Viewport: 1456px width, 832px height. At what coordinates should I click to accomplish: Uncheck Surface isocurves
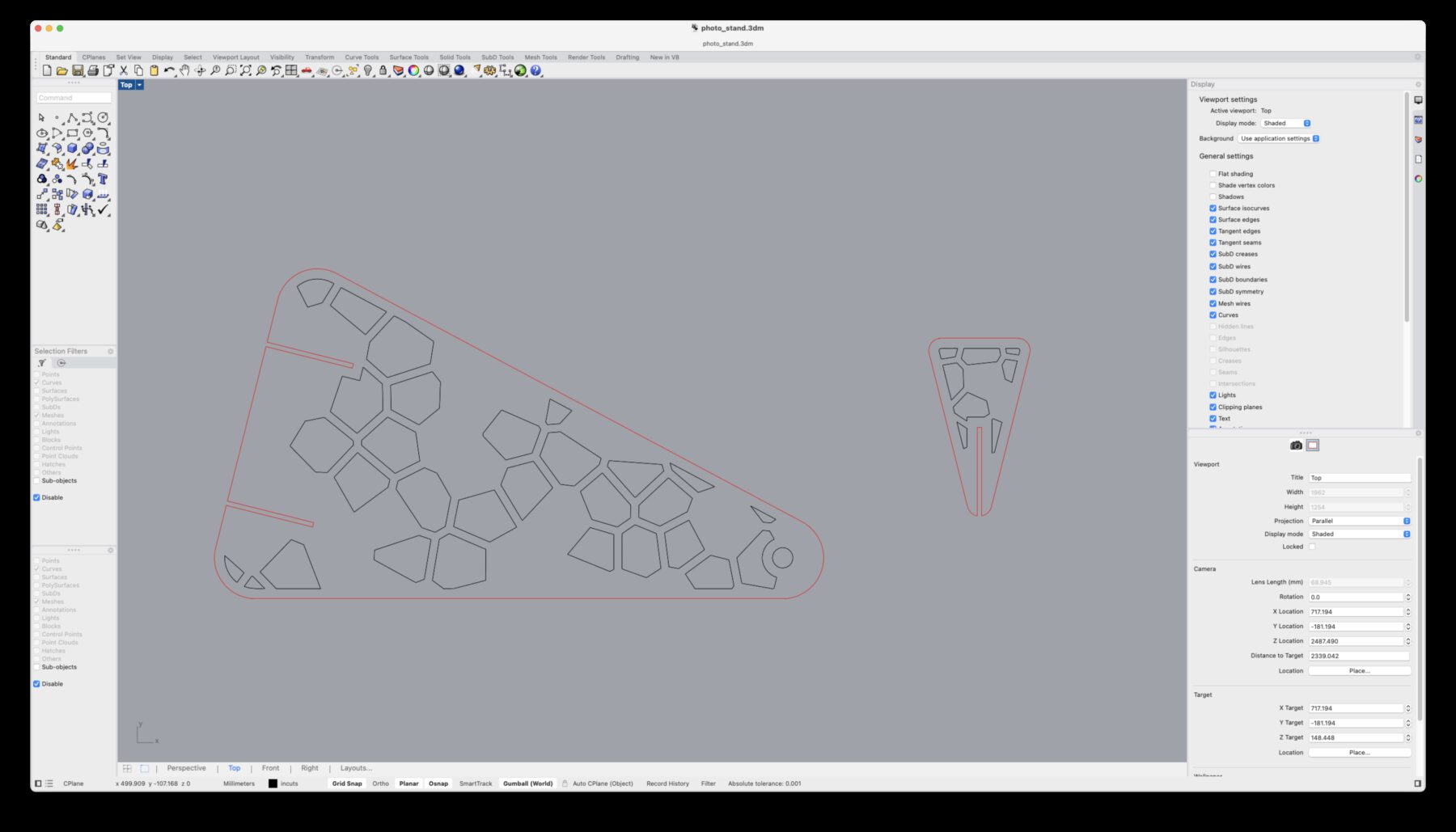click(1213, 209)
